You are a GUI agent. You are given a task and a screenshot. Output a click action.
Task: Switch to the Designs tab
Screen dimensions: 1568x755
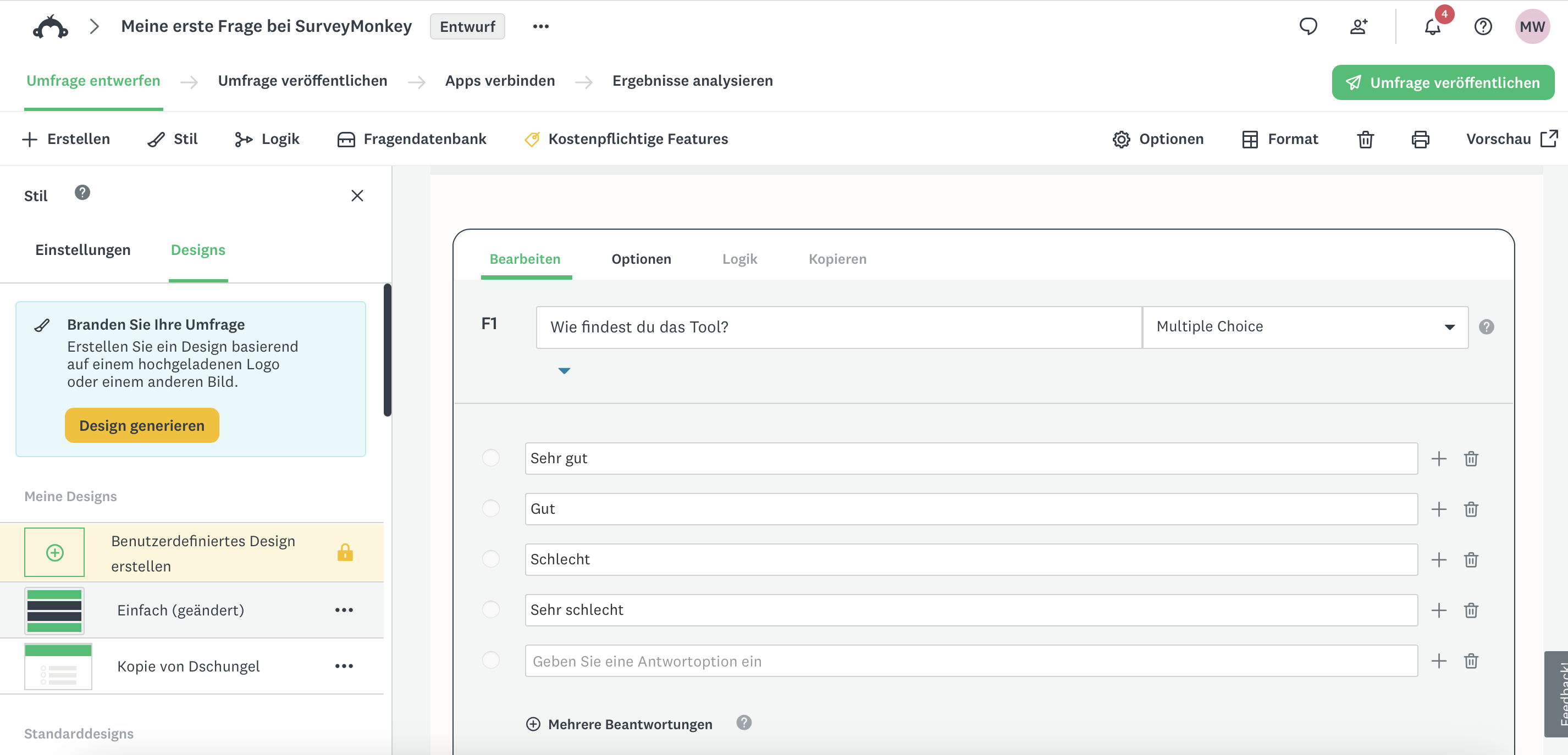[198, 250]
